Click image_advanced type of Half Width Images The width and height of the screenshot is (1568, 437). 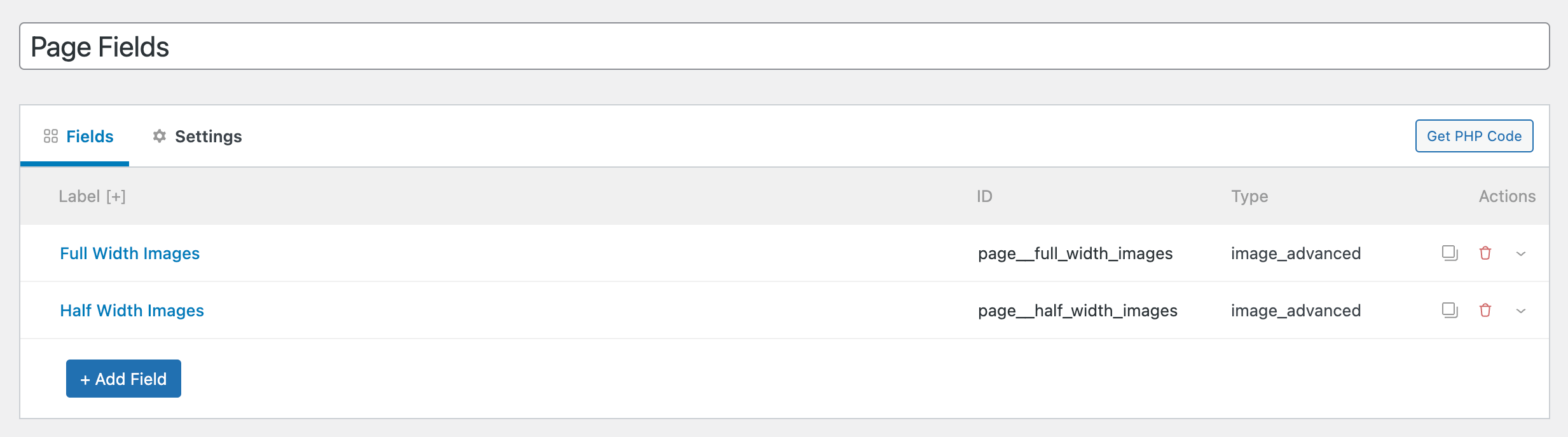1296,311
